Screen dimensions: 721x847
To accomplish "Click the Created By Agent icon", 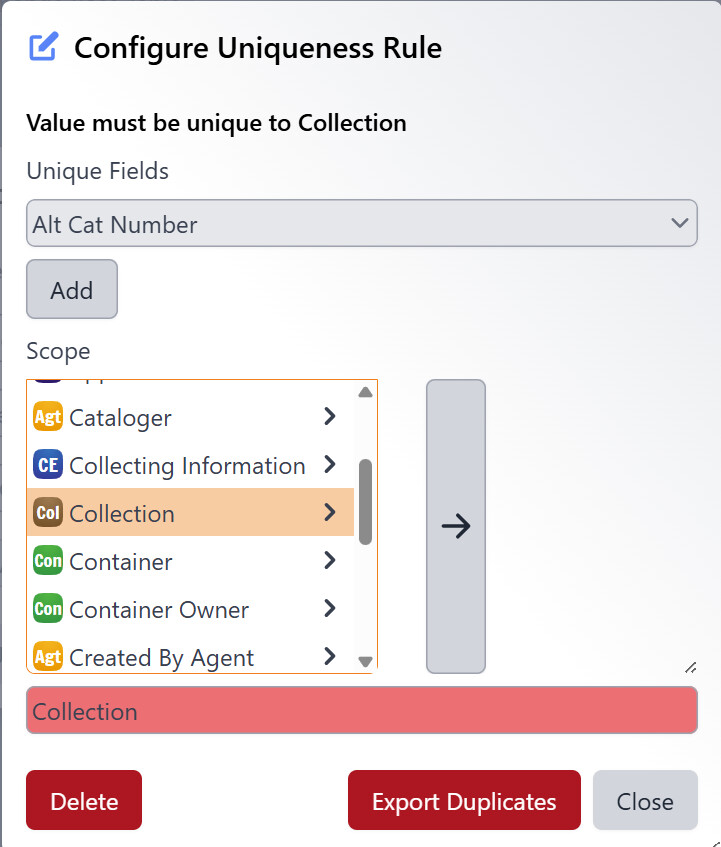I will click(x=48, y=657).
